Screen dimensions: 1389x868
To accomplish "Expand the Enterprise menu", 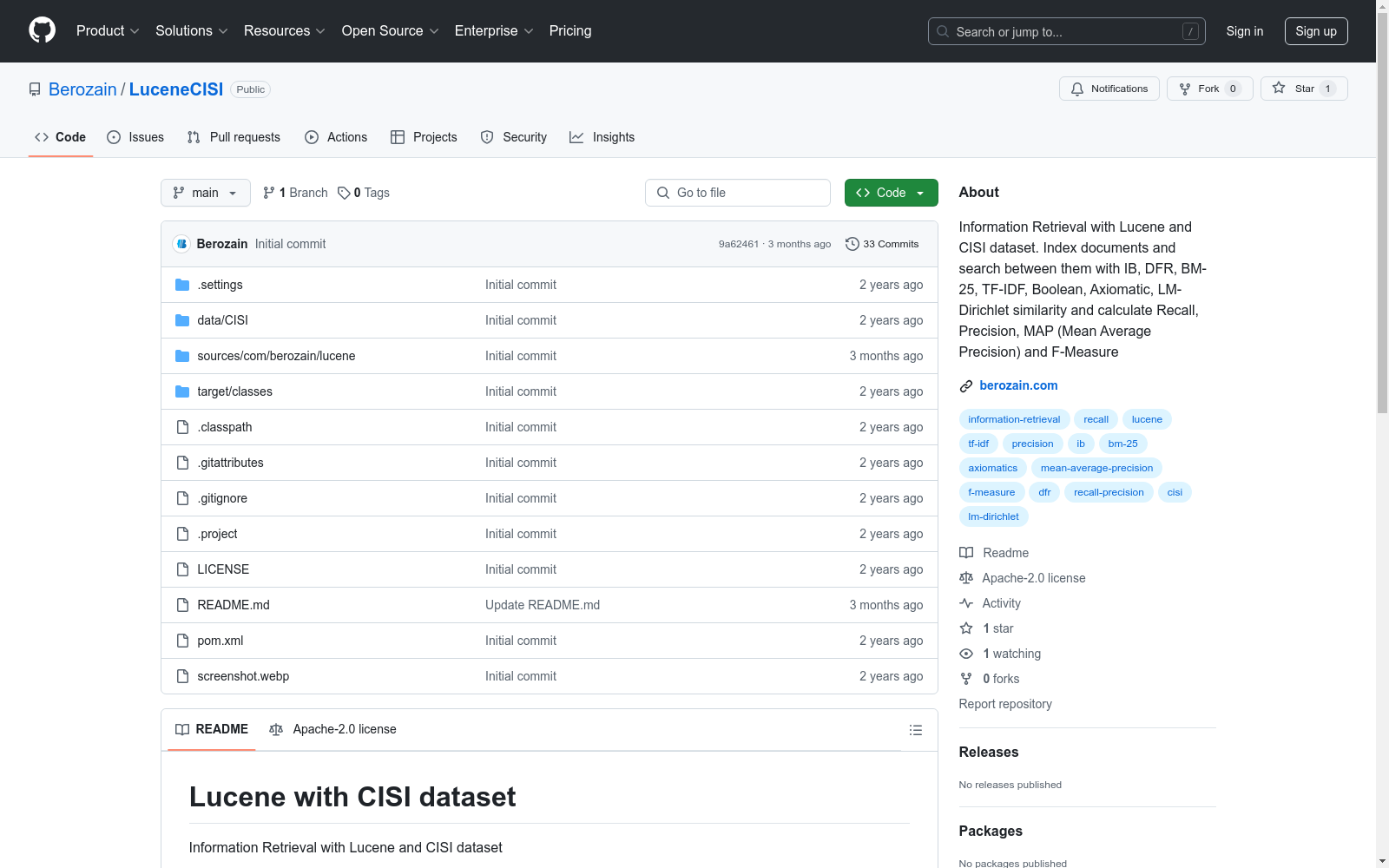I will 494,31.
